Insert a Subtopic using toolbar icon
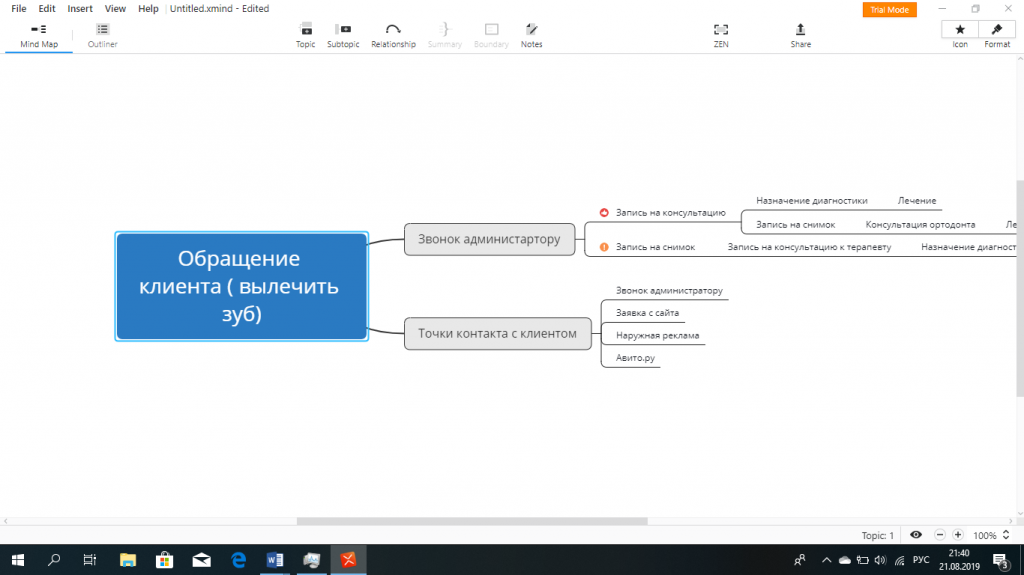The width and height of the screenshot is (1024, 575). (x=343, y=34)
